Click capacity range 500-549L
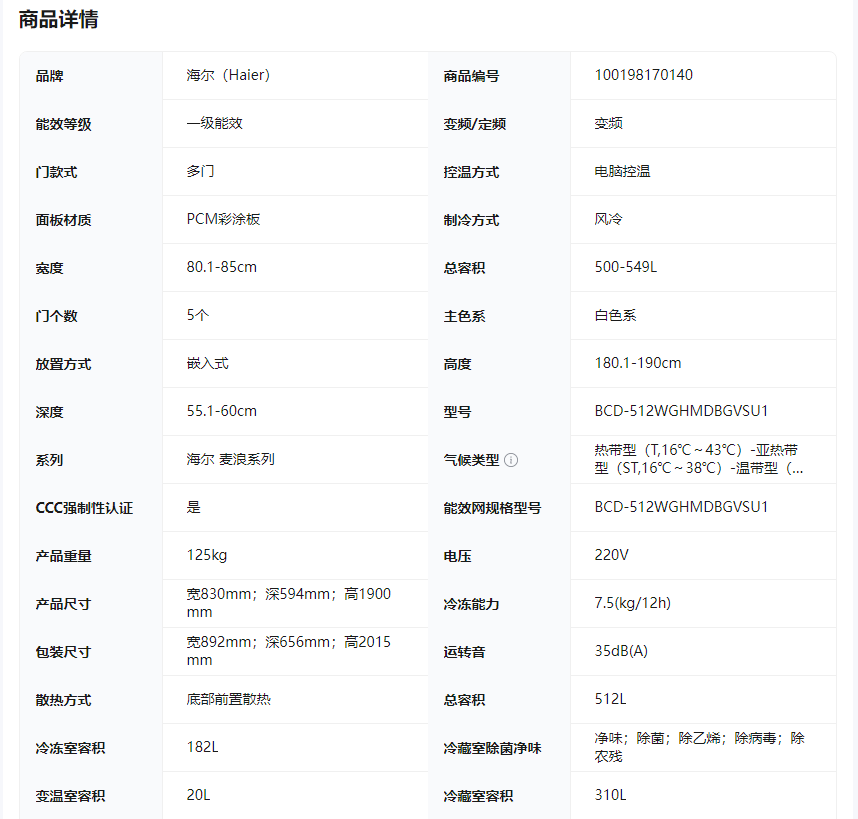This screenshot has height=819, width=858. 625,267
